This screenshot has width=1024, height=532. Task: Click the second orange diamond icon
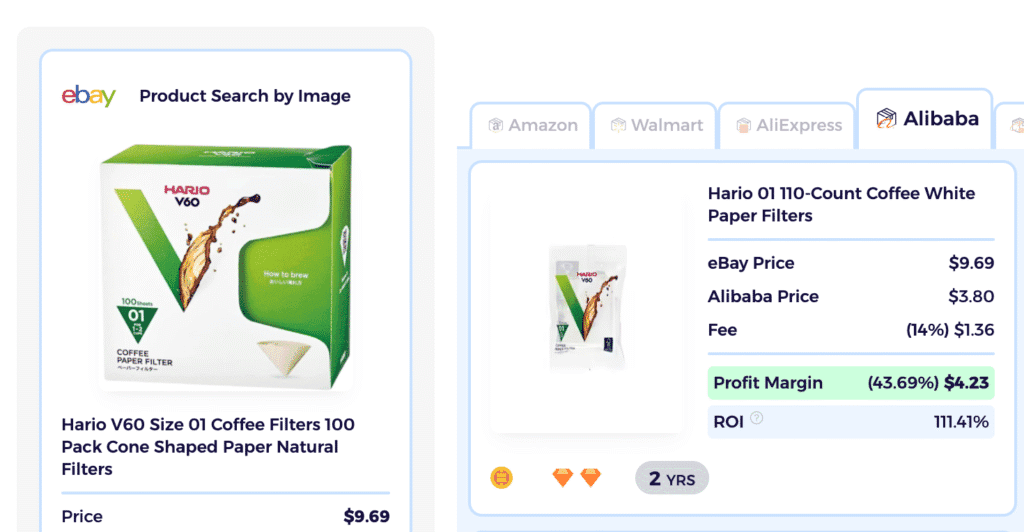click(x=591, y=478)
